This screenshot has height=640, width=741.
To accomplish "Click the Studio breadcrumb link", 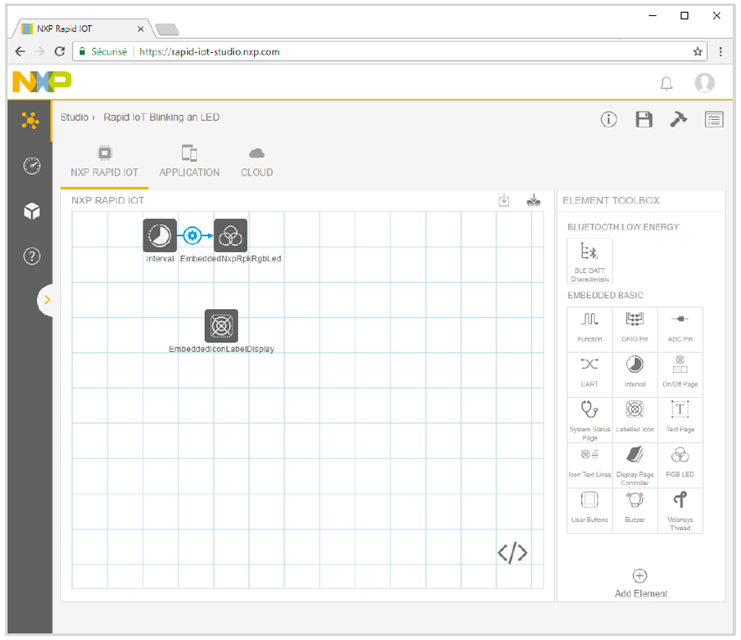I will 74,118.
